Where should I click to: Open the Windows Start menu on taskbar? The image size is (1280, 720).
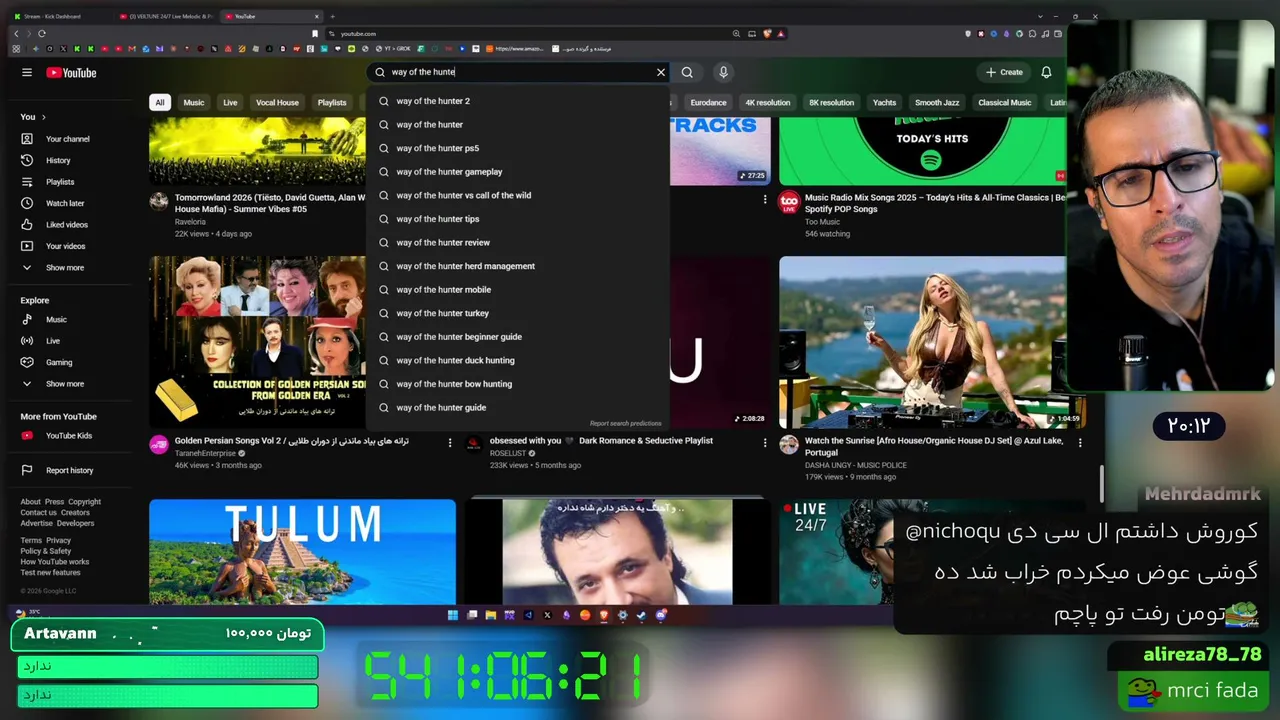(453, 615)
